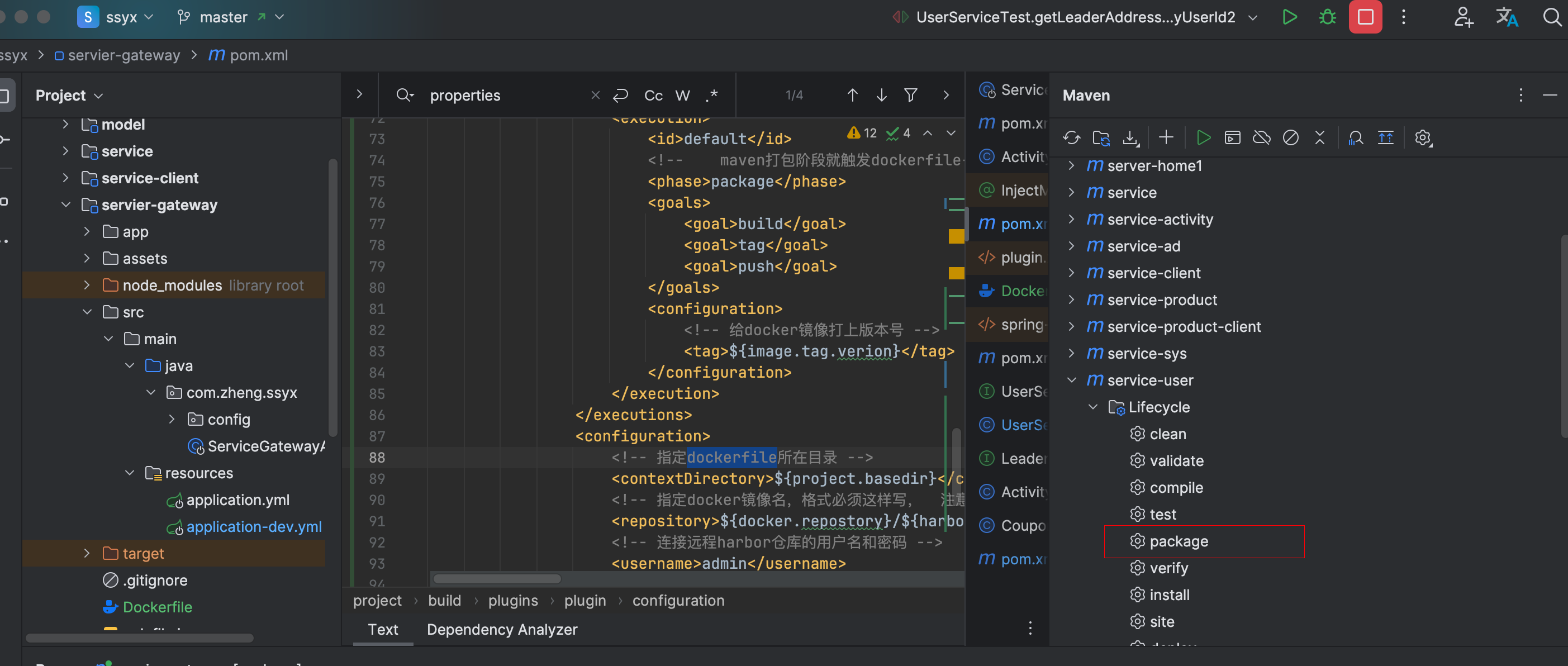Run package lifecycle goal
Viewport: 1568px width, 666px height.
click(x=1179, y=541)
